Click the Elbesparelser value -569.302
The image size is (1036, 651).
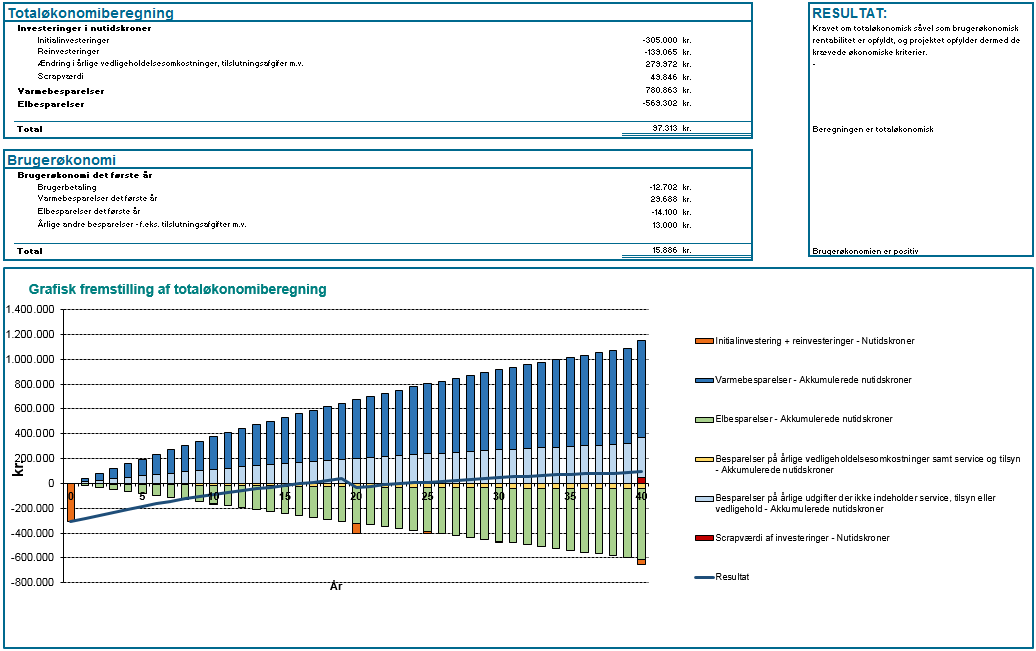[x=659, y=104]
